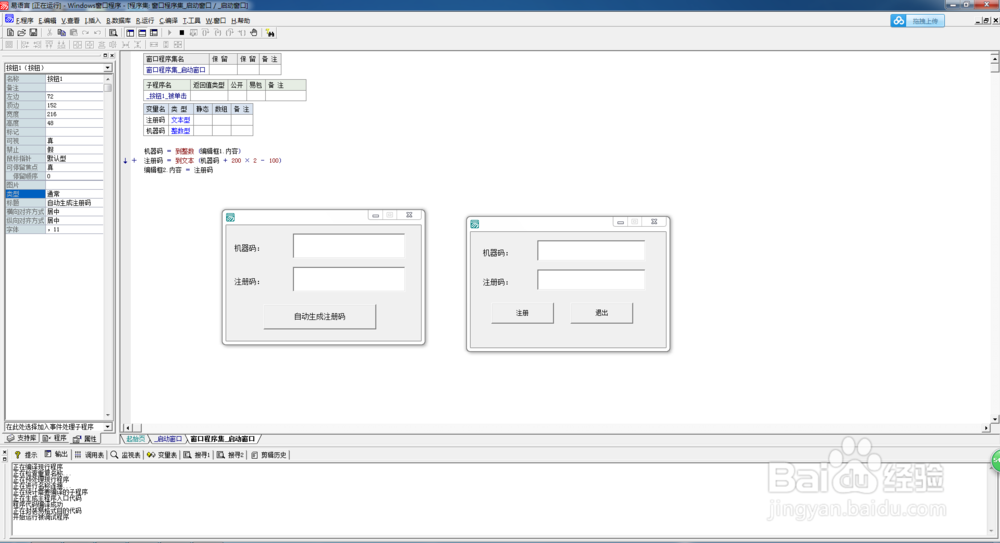The width and height of the screenshot is (1000, 543).
Task: Click the 自动生成注册码 button
Action: tap(320, 316)
